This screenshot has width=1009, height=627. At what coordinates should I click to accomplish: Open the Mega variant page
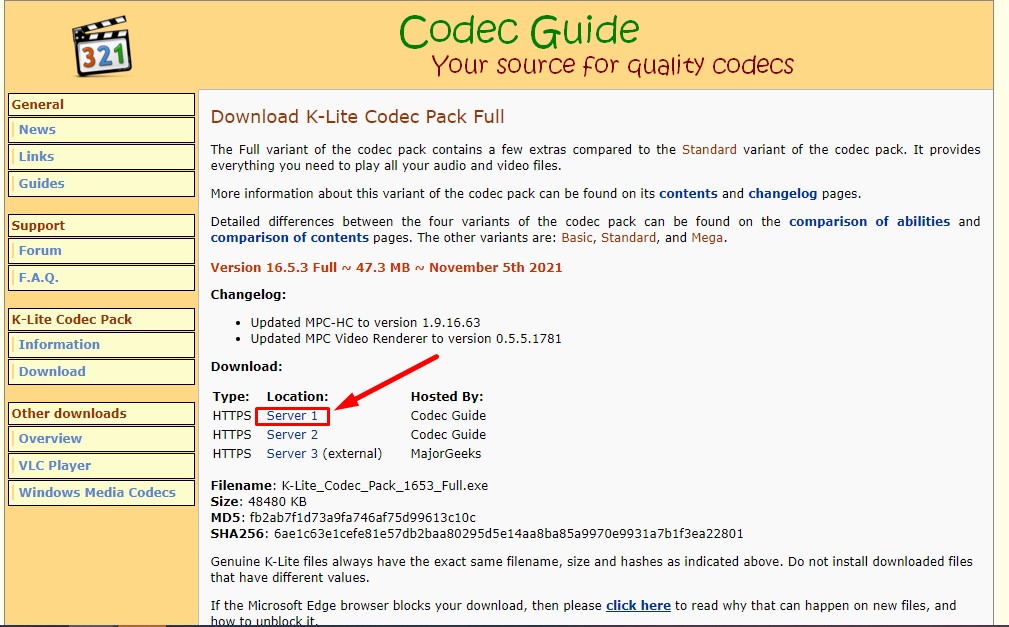707,237
